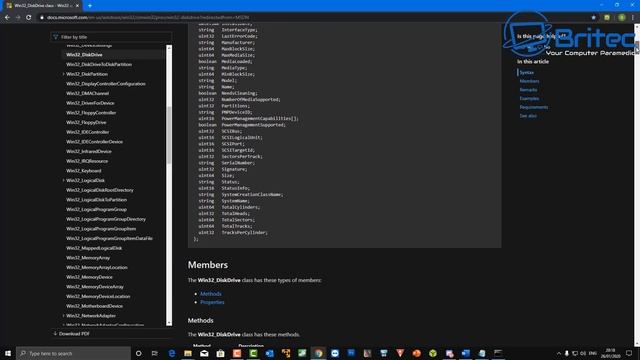Viewport: 640px width, 360px height.
Task: Open Win32_LogicalDiskToPartition entry
Action: pyautogui.click(x=96, y=200)
